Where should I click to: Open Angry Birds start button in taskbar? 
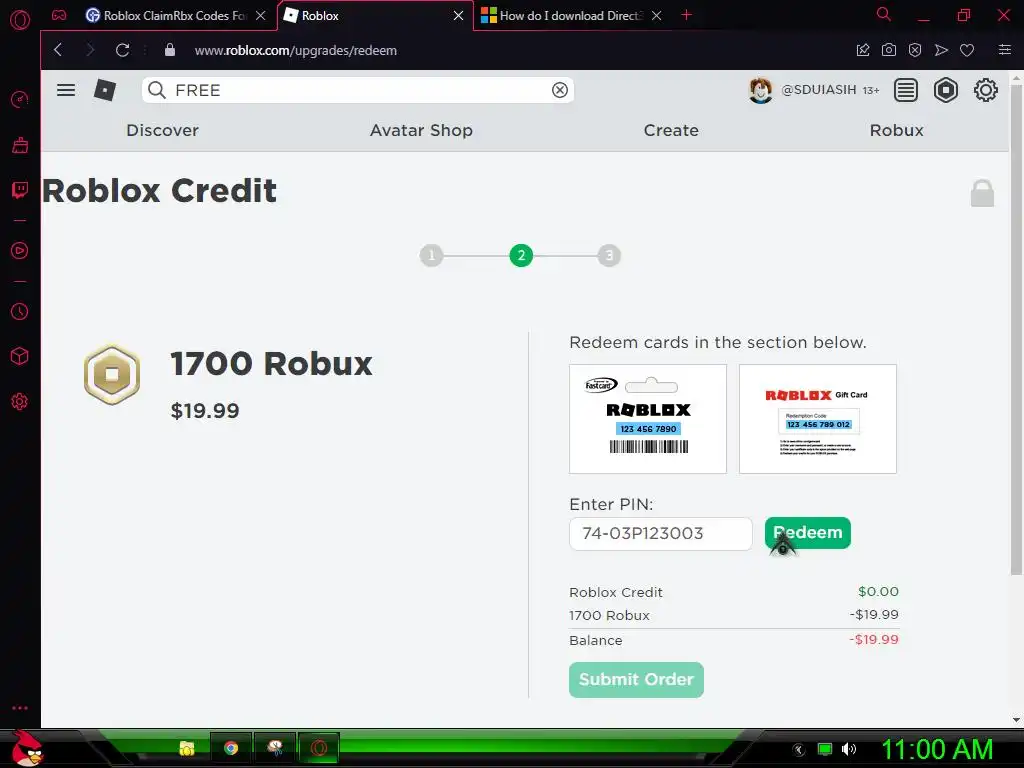click(x=27, y=748)
